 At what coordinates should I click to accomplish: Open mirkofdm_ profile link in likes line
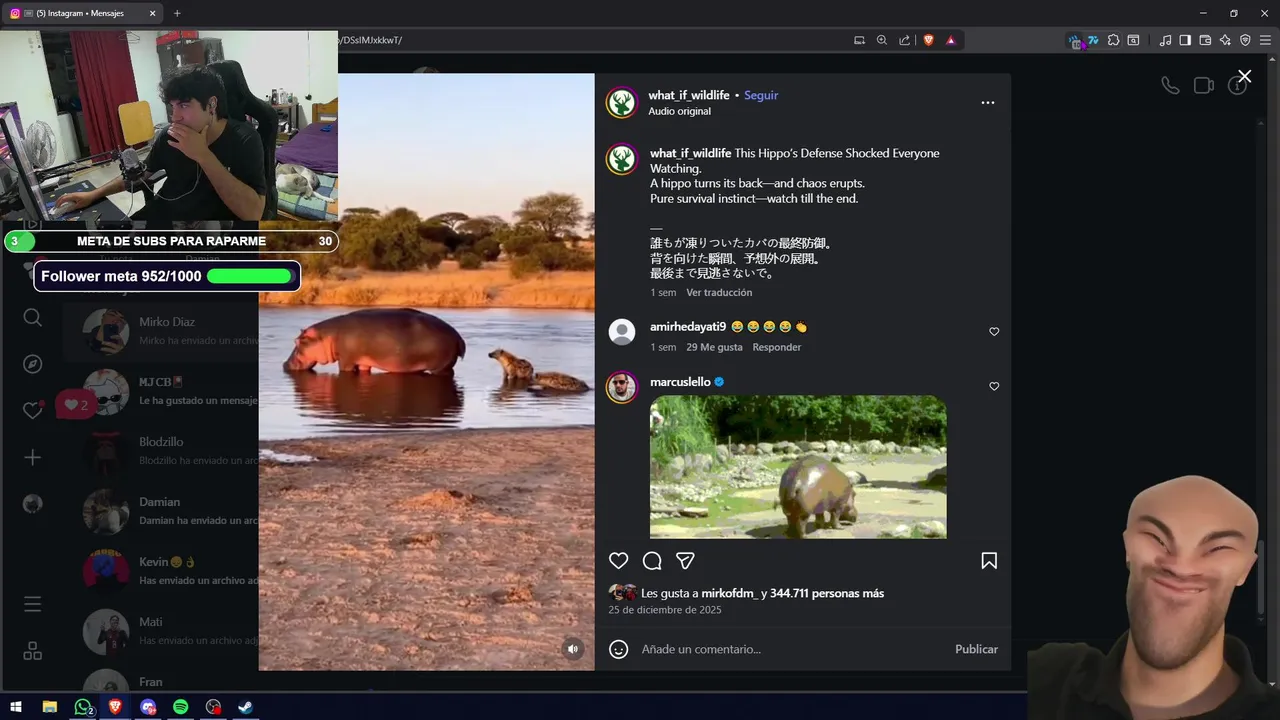coord(729,593)
